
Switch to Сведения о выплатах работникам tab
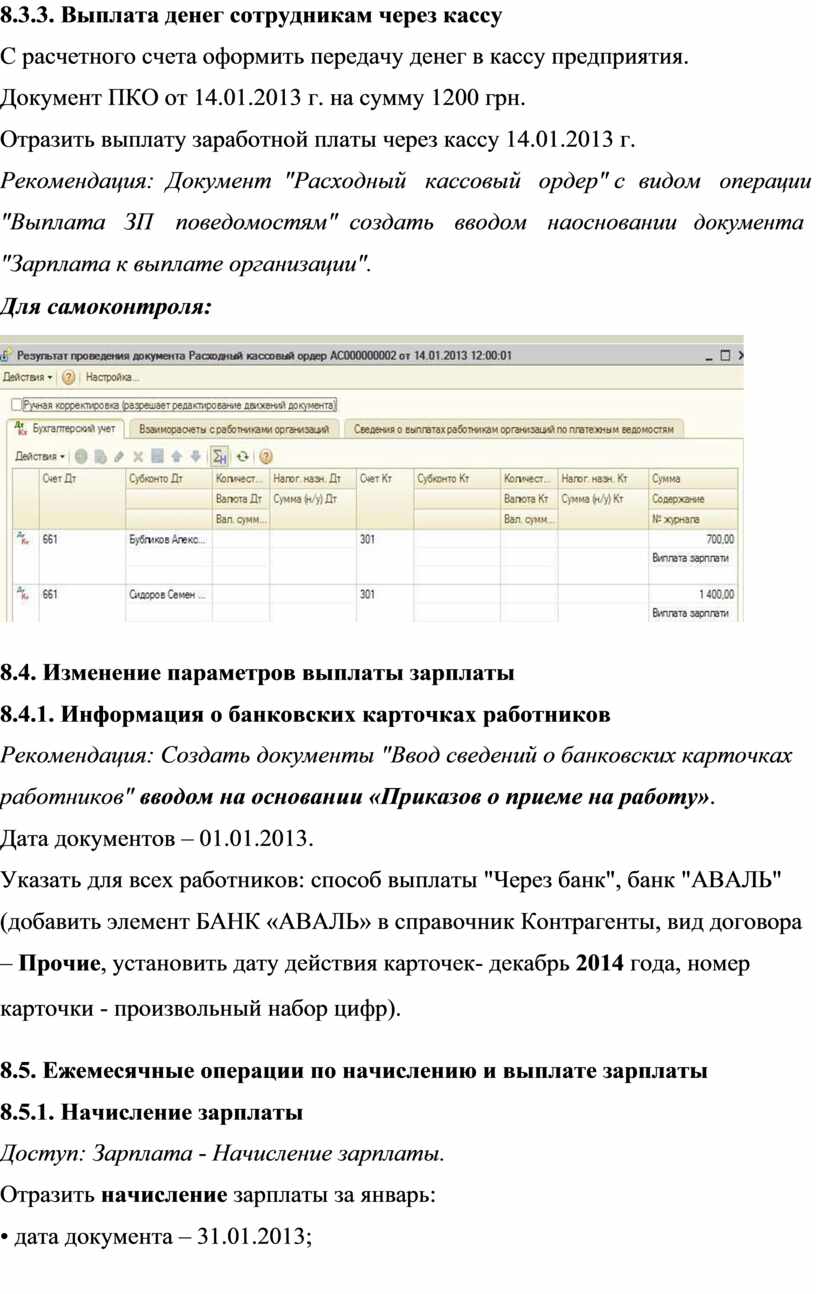pos(515,429)
